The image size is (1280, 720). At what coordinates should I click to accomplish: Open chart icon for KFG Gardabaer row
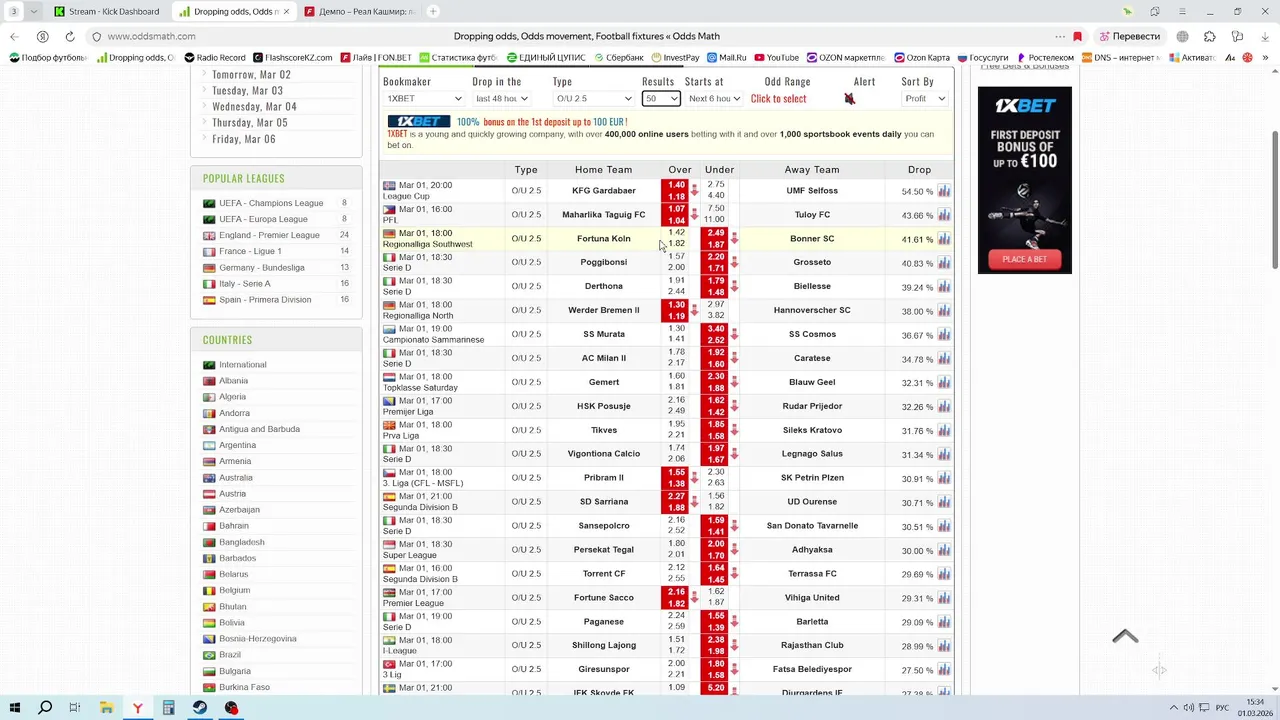pos(944,191)
